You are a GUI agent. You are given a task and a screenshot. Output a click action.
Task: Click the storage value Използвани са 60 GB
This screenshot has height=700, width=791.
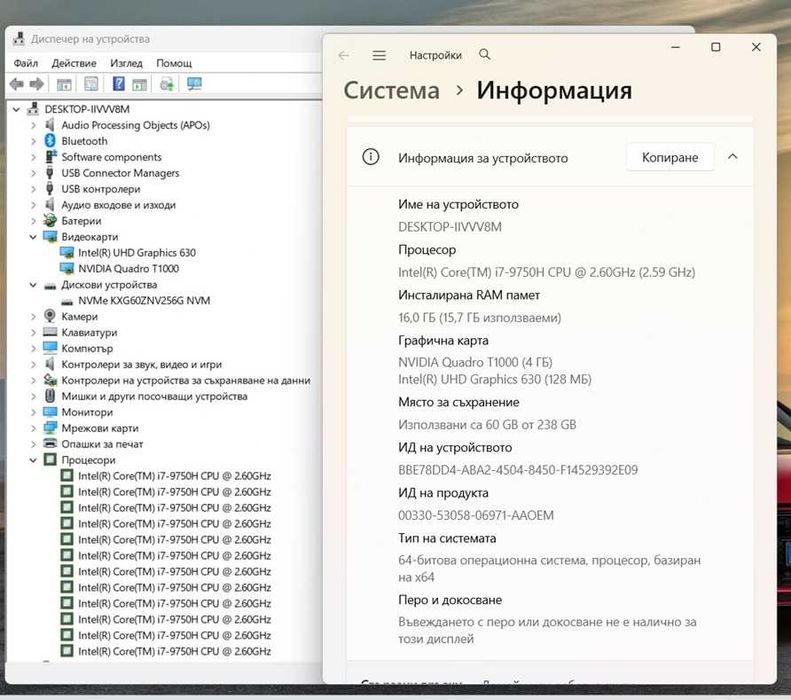[x=487, y=425]
